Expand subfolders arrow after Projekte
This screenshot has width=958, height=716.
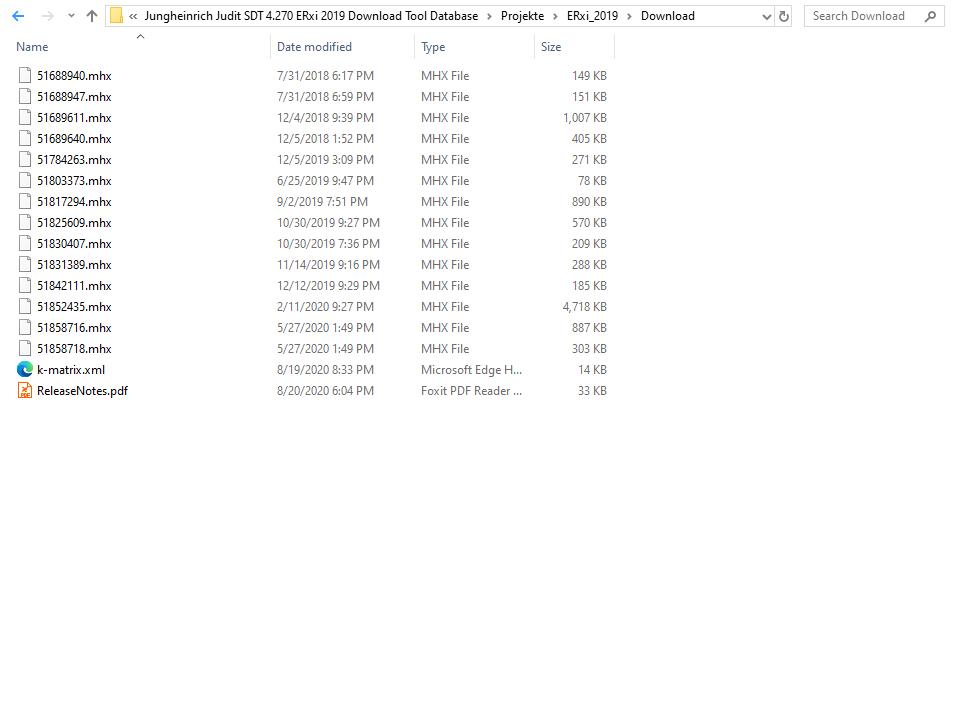pyautogui.click(x=555, y=16)
